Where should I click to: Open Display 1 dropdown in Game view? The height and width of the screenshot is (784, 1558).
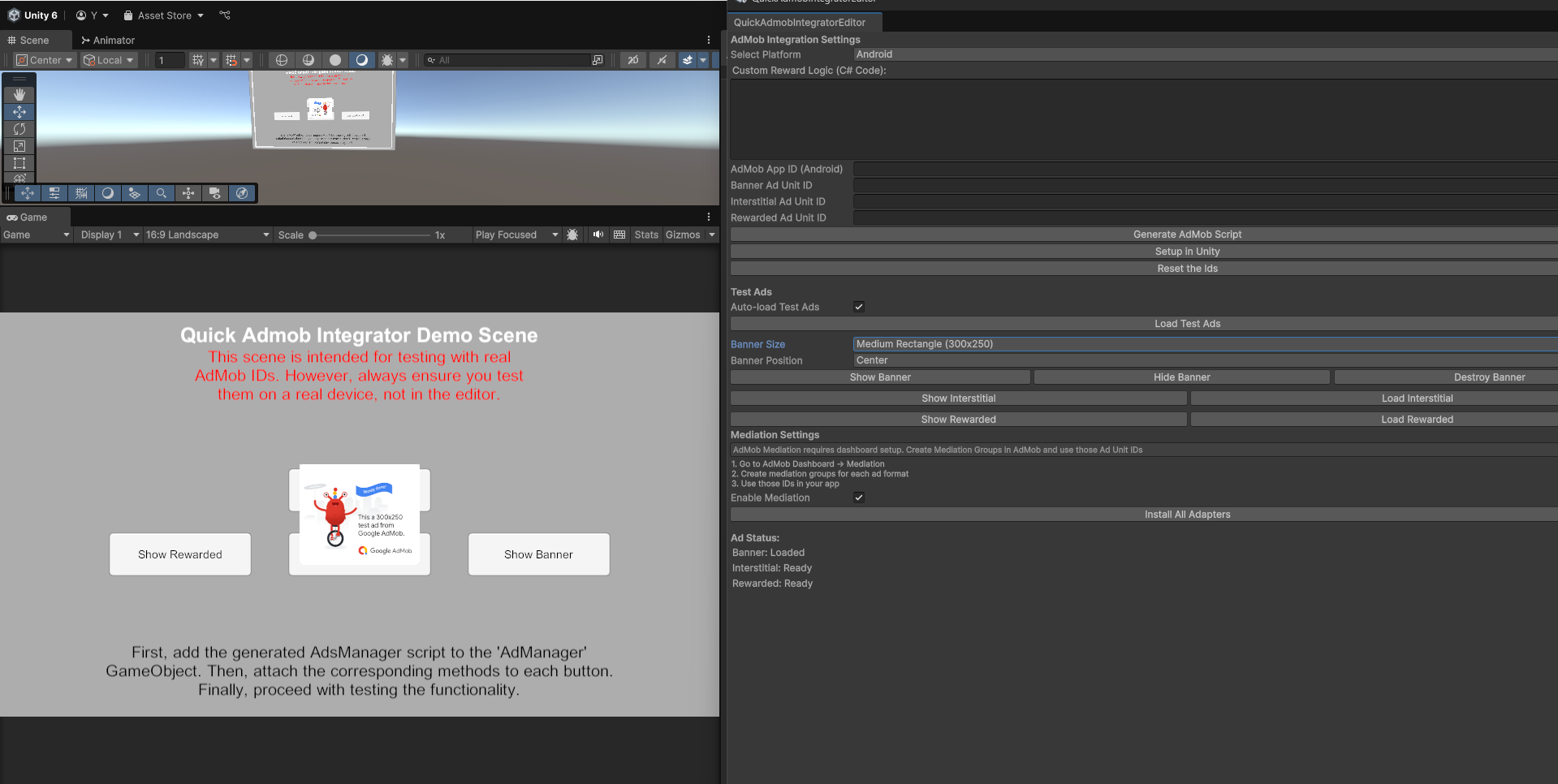pyautogui.click(x=110, y=235)
